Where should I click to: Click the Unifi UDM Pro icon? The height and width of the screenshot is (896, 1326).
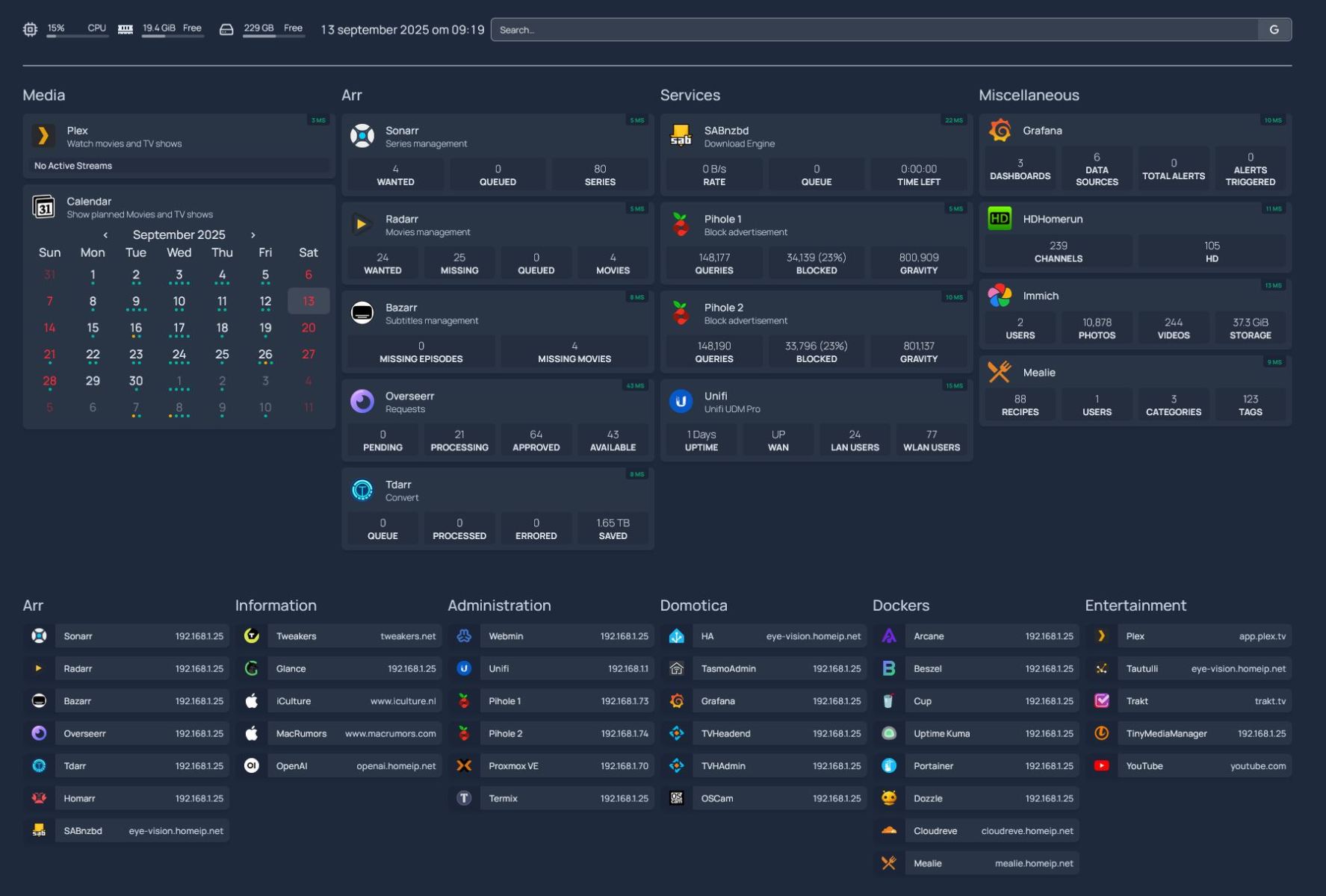(x=681, y=402)
